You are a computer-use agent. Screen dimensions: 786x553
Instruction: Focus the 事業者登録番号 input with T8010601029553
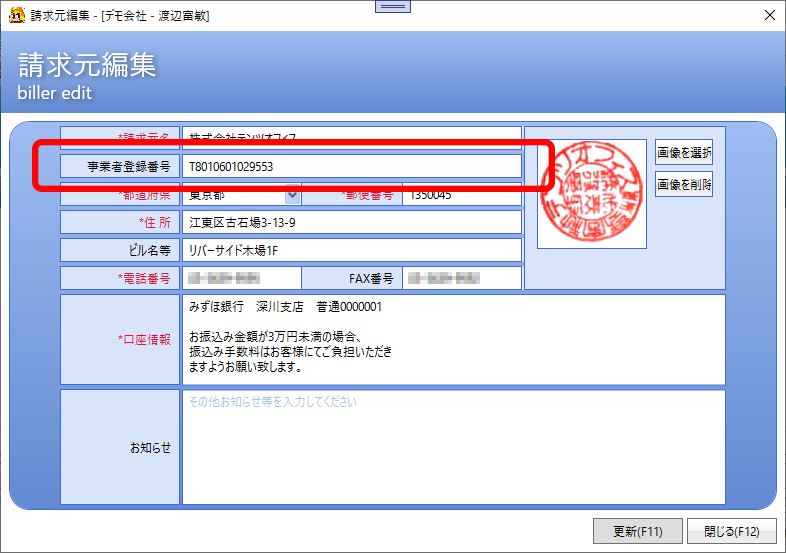point(350,166)
